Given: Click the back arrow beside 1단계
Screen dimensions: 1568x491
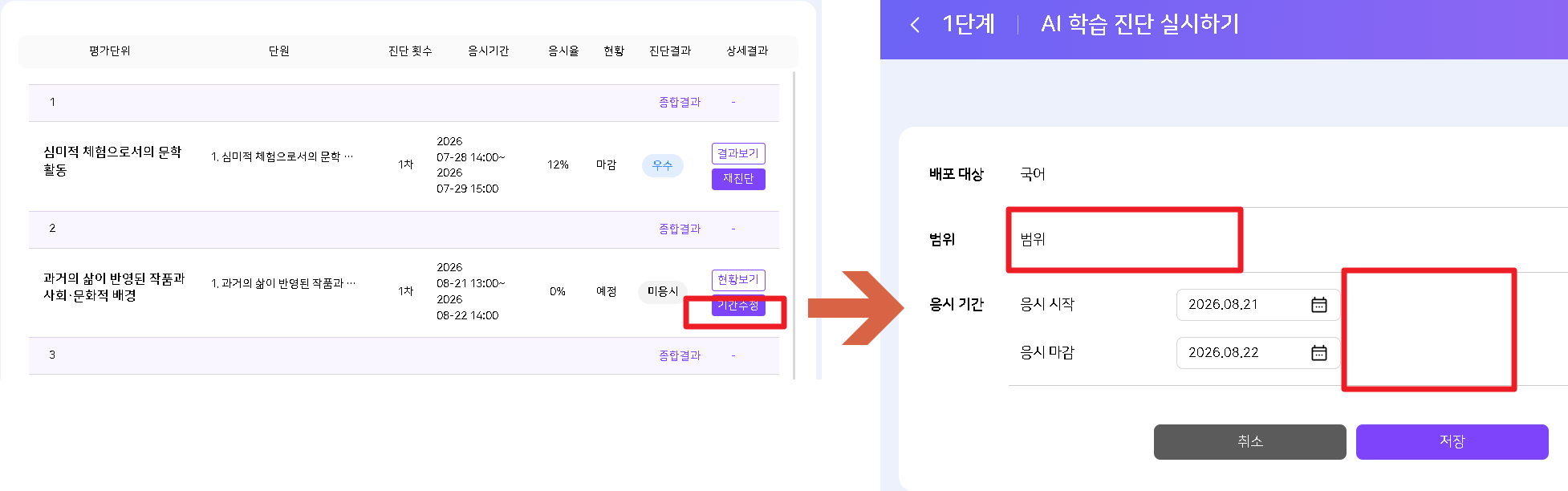Looking at the screenshot, I should pyautogui.click(x=915, y=25).
